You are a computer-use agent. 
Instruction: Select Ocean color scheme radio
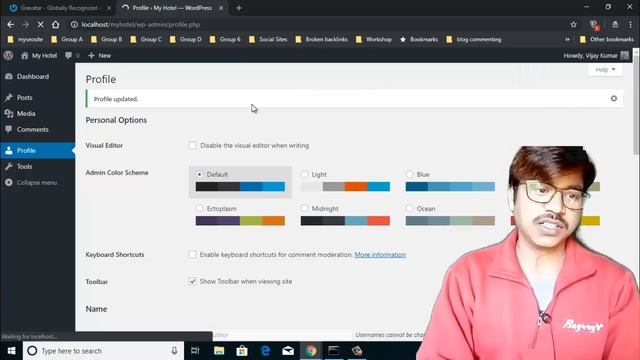point(409,209)
